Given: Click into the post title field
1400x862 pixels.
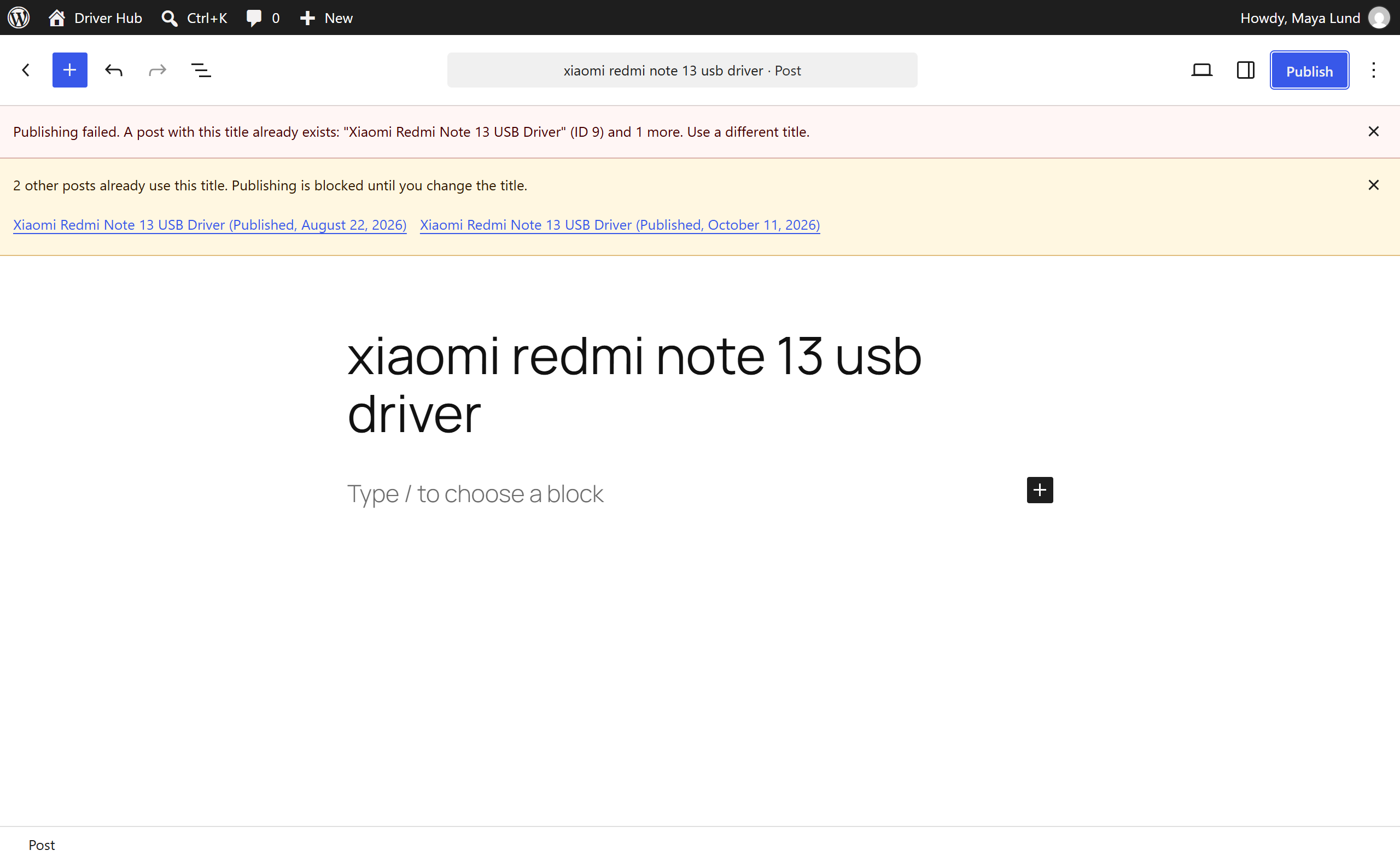Looking at the screenshot, I should tap(700, 385).
